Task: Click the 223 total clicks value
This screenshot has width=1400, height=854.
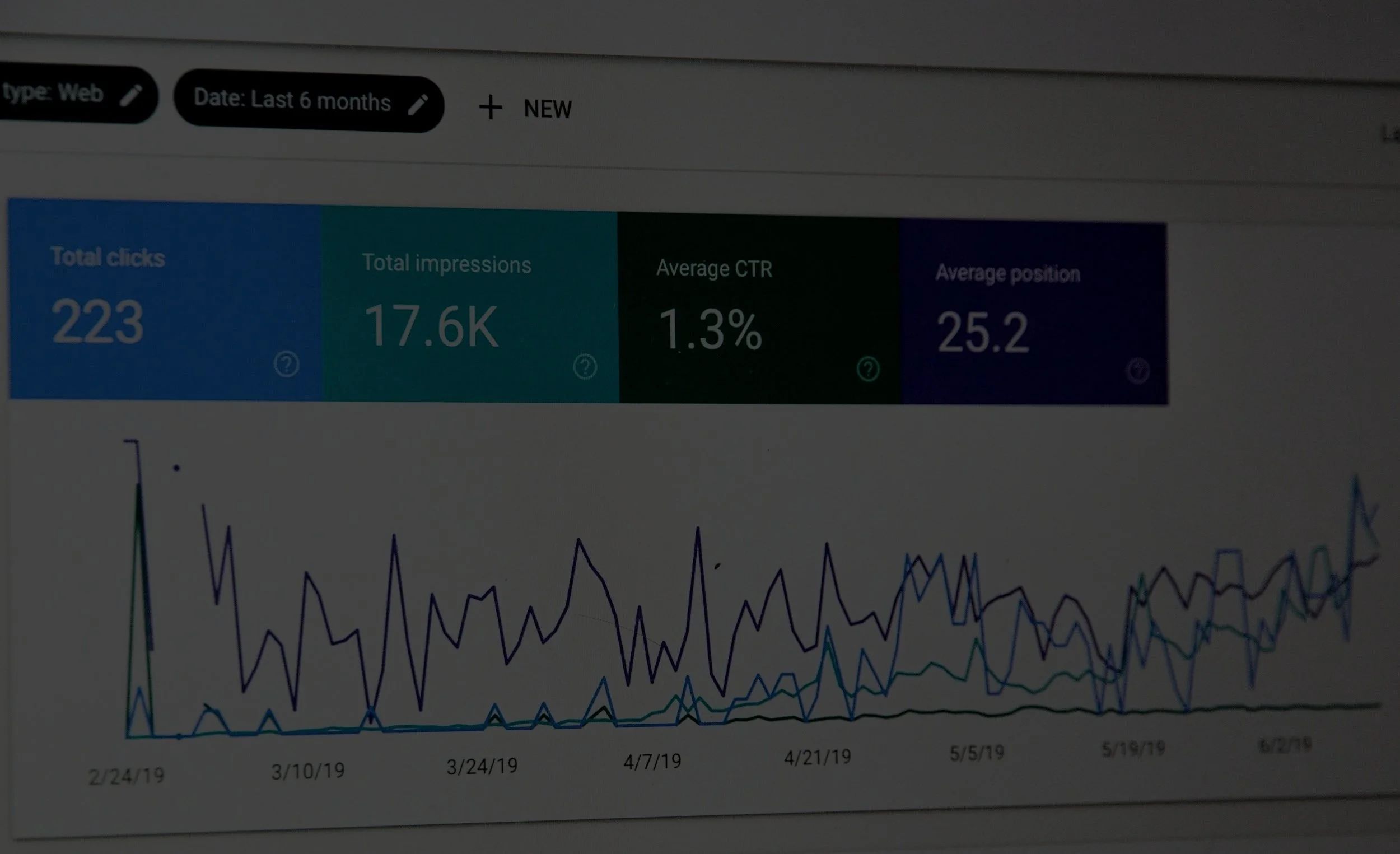Action: [97, 322]
